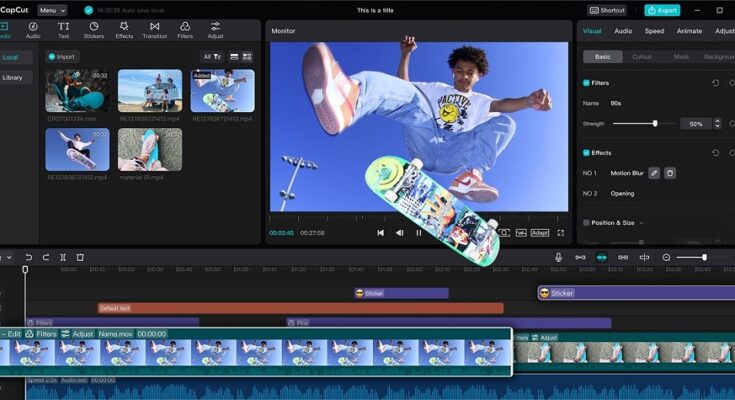
Task: Zoom out the timeline with minus icon
Action: [x=666, y=257]
